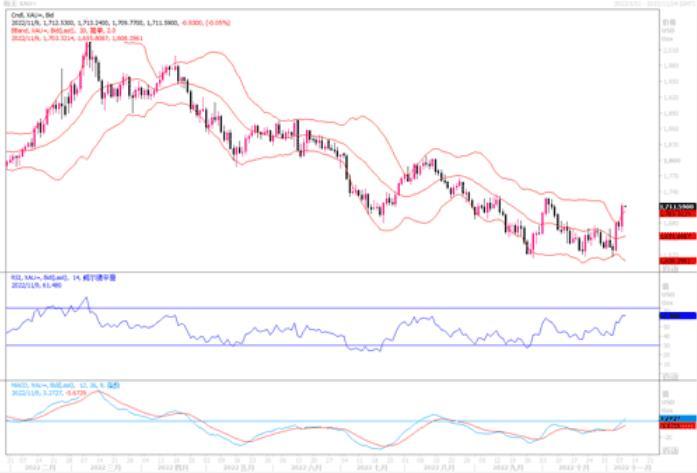Click the highest candlestick peak near chart start
The width and height of the screenshot is (697, 473).
(x=86, y=47)
